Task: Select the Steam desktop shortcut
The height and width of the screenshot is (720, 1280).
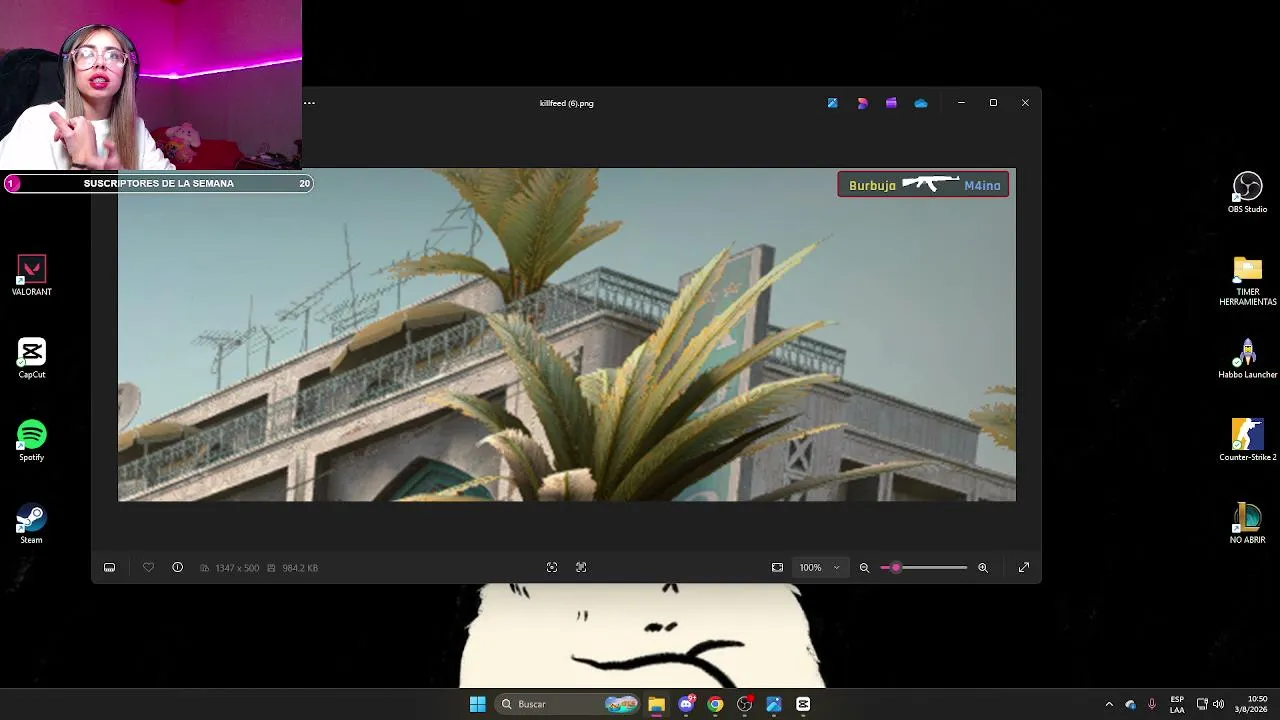Action: (32, 524)
